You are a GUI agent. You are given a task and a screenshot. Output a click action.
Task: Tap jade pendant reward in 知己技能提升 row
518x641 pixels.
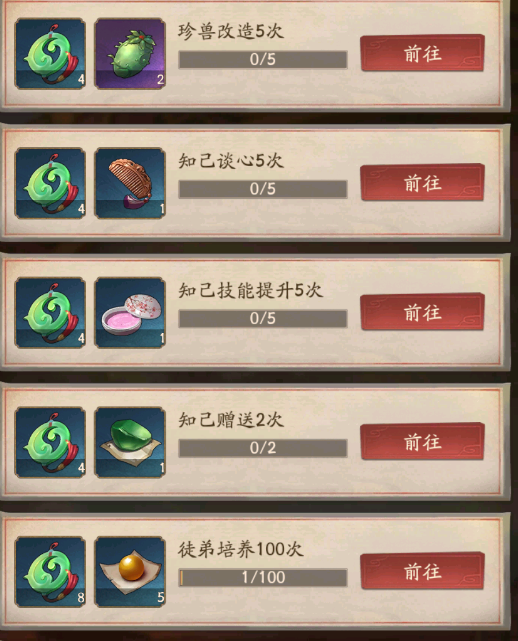click(50, 313)
